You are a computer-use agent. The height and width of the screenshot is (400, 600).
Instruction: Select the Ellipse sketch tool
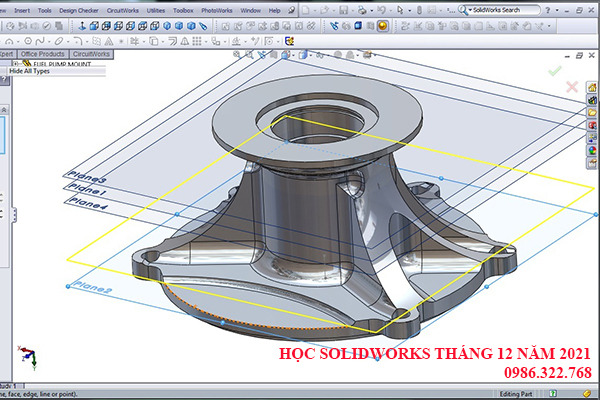coord(59,41)
